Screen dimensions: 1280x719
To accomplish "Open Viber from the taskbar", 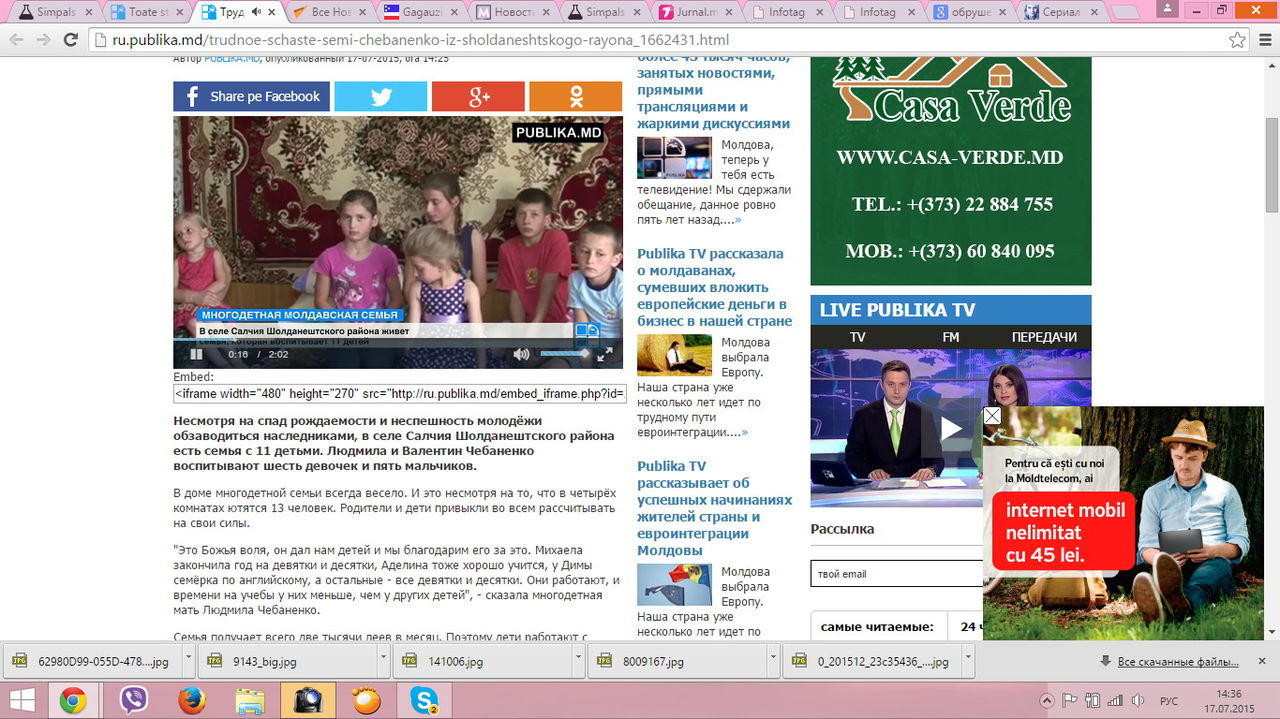I will click(x=133, y=701).
